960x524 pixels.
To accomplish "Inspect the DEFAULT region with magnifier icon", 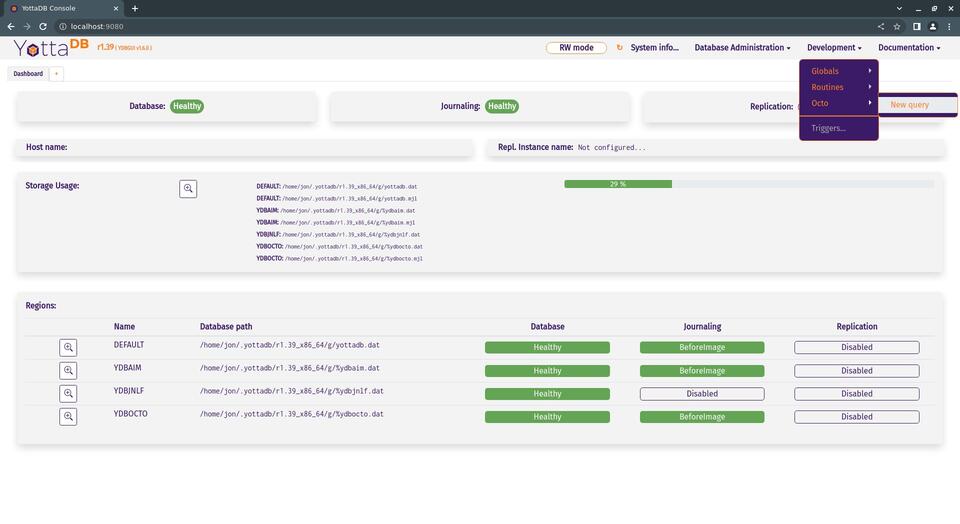I will [x=68, y=347].
